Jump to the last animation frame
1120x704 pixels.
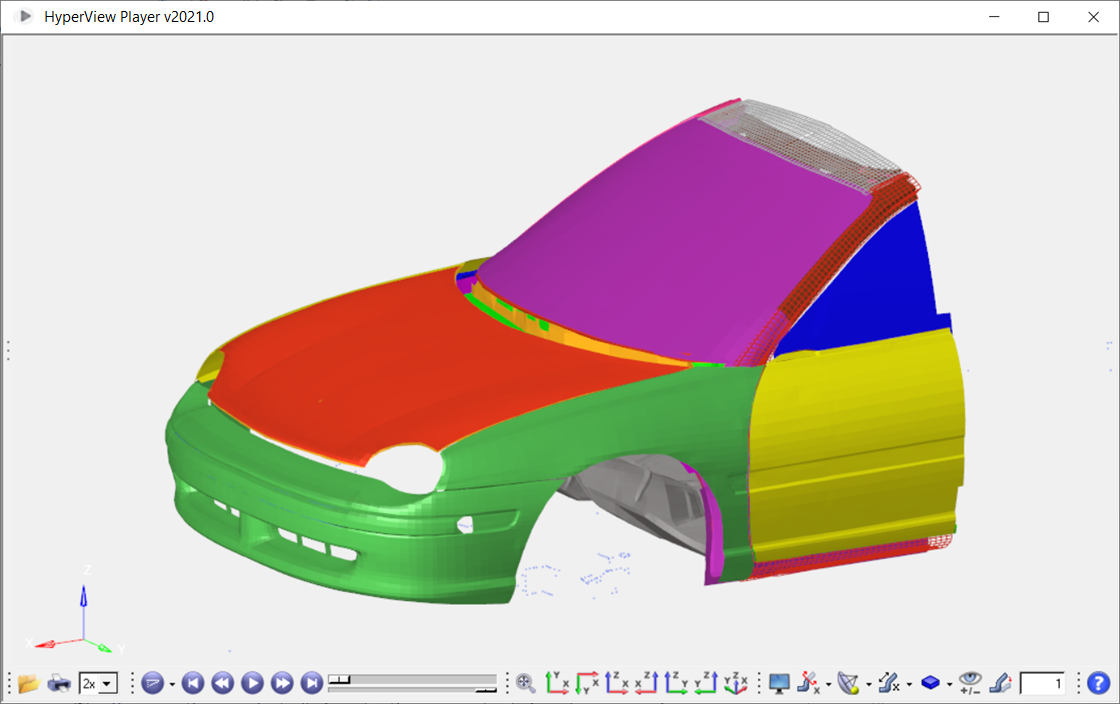click(x=312, y=683)
